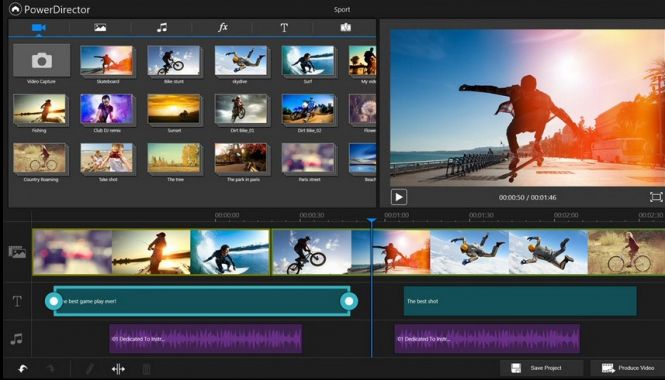Open the Video Capture tile

[x=42, y=60]
